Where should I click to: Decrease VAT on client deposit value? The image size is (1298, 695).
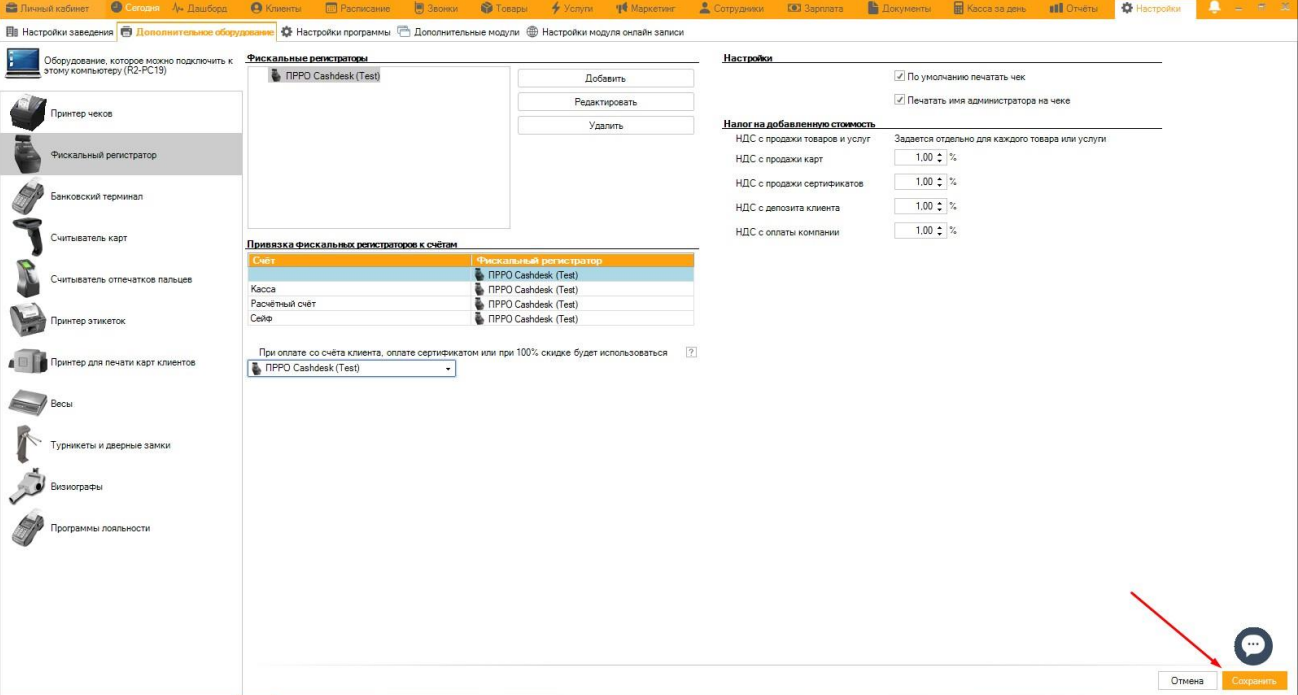(940, 210)
